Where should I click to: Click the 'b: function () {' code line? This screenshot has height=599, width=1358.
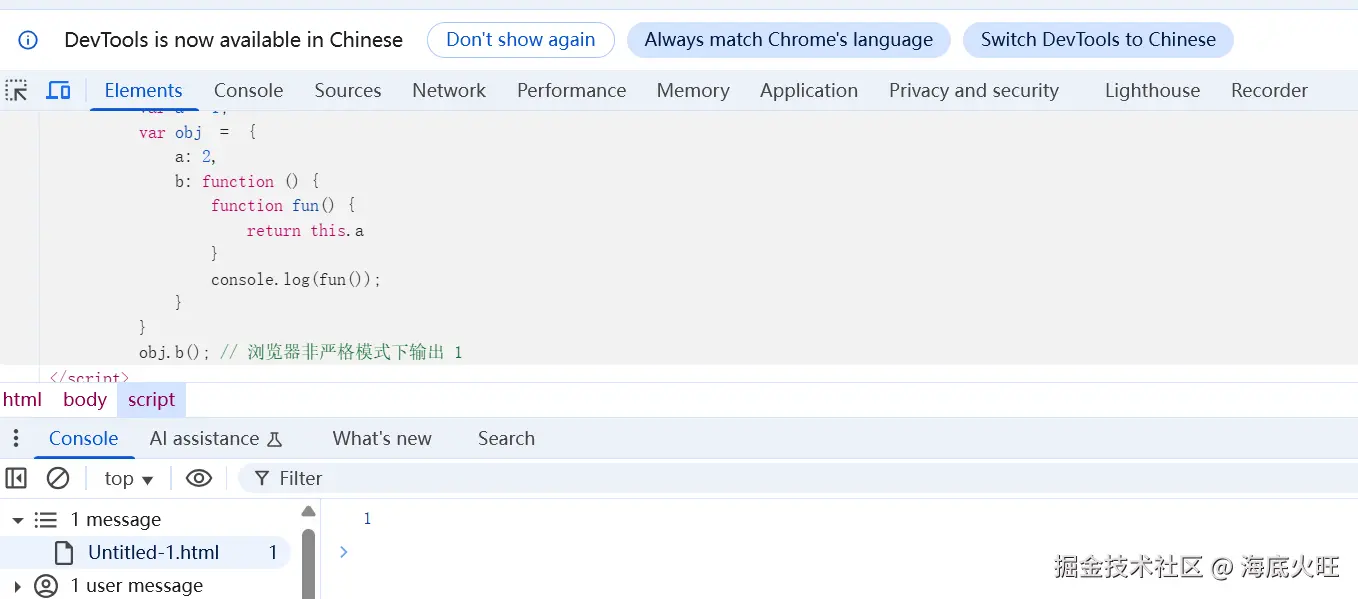246,181
